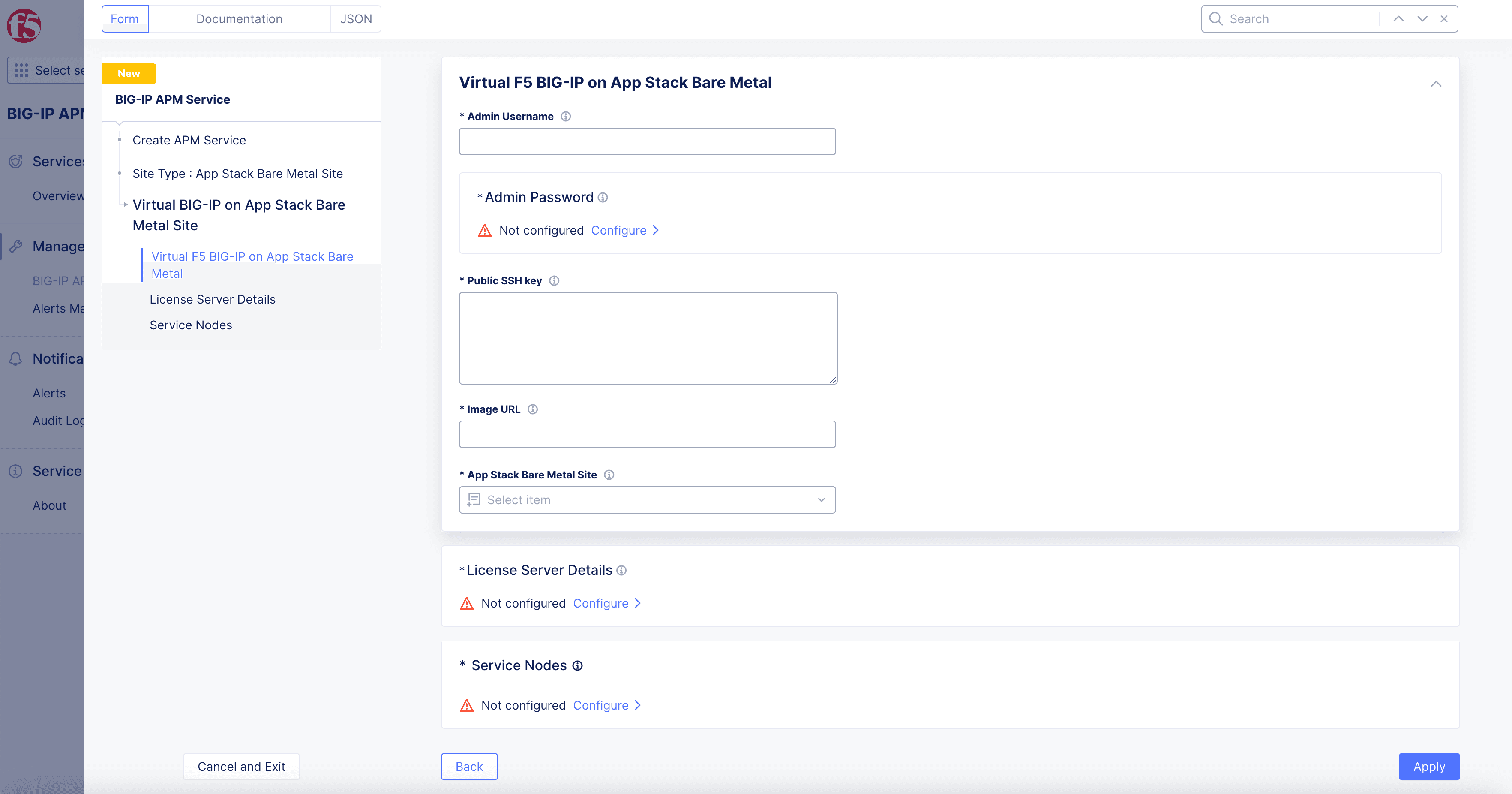Expand Virtual BIG-IP on App Stack tree arrow
Image resolution: width=1512 pixels, height=794 pixels.
[125, 205]
